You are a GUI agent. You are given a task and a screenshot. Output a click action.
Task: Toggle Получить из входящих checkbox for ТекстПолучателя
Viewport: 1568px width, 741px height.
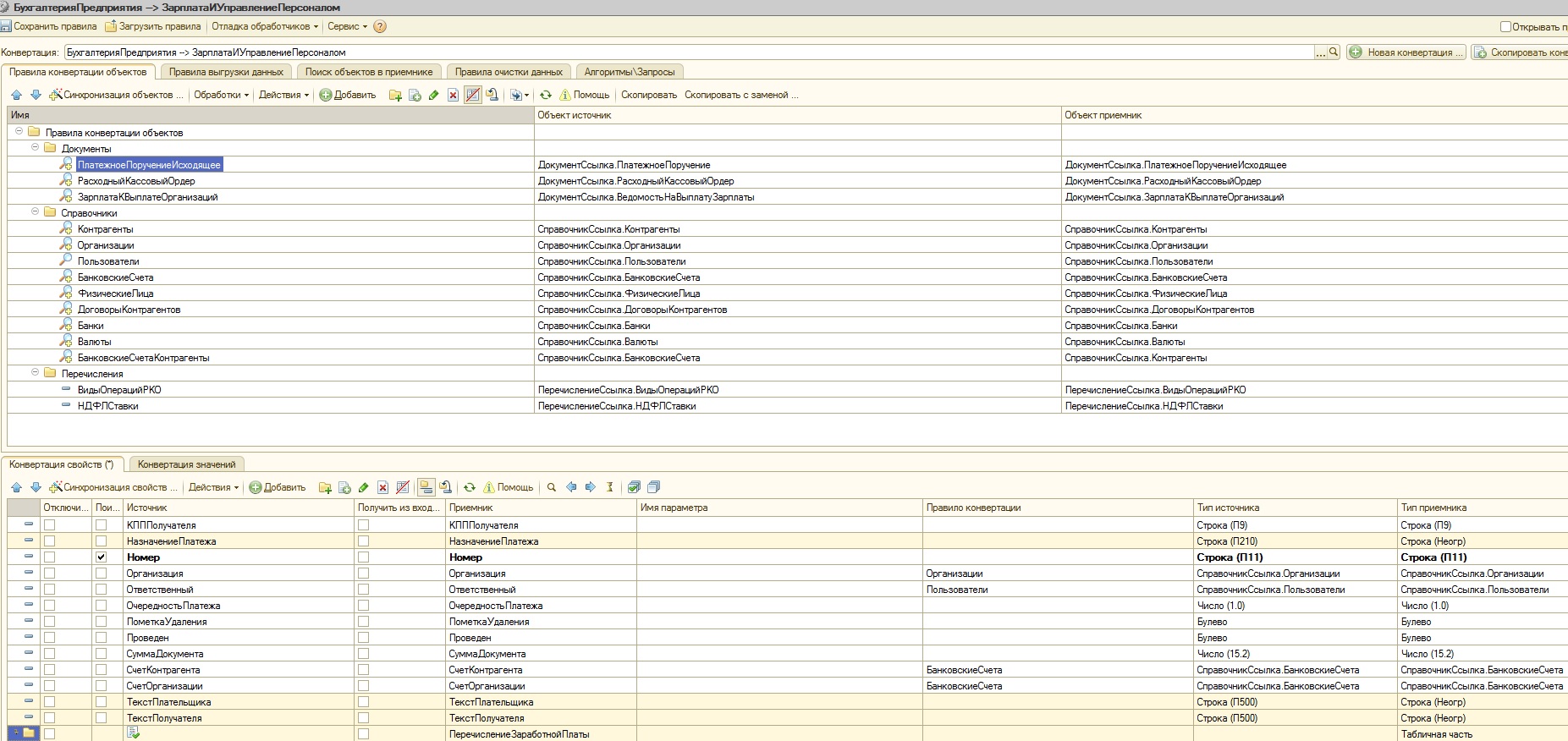point(363,718)
